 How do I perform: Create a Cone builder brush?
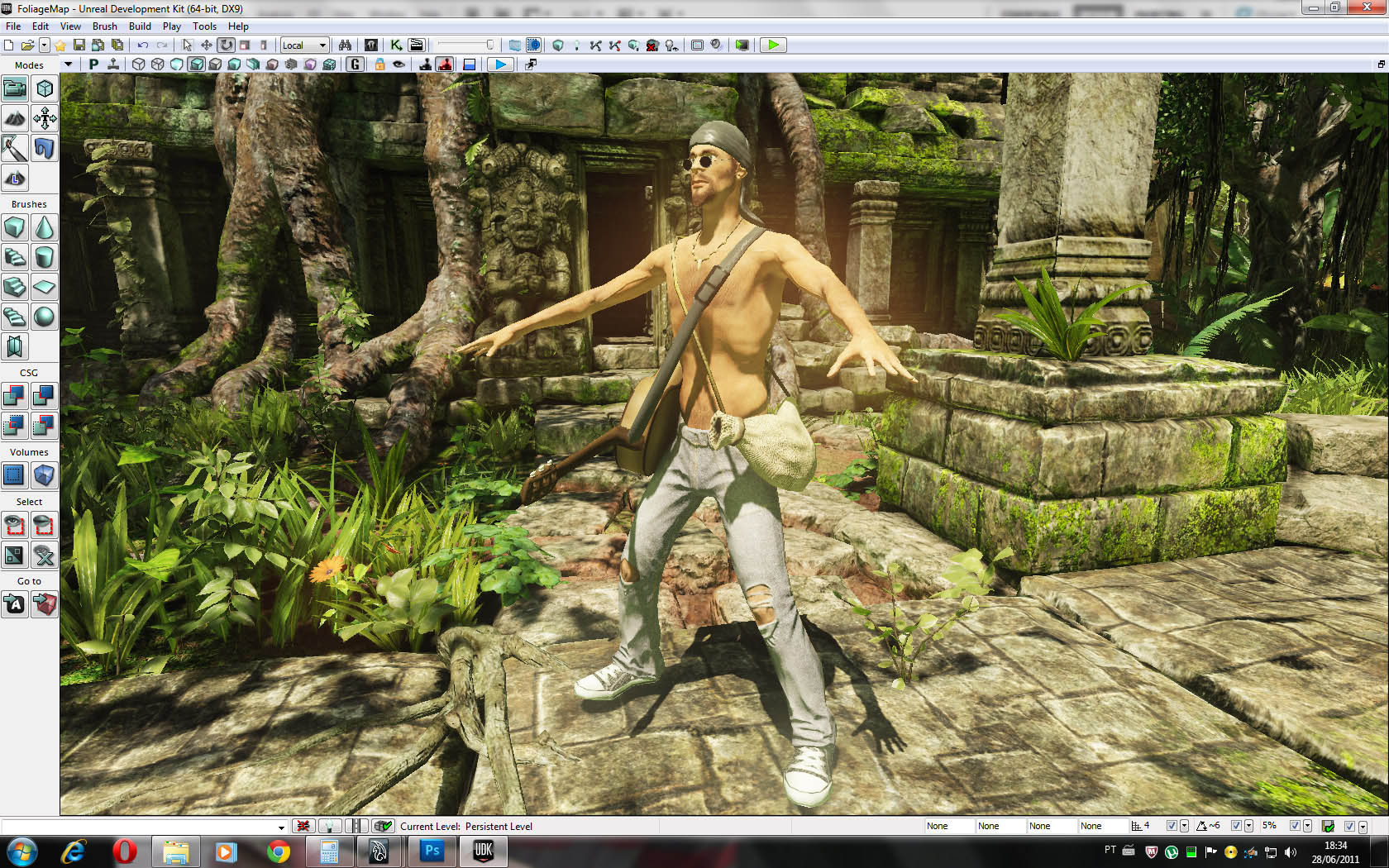pos(45,228)
